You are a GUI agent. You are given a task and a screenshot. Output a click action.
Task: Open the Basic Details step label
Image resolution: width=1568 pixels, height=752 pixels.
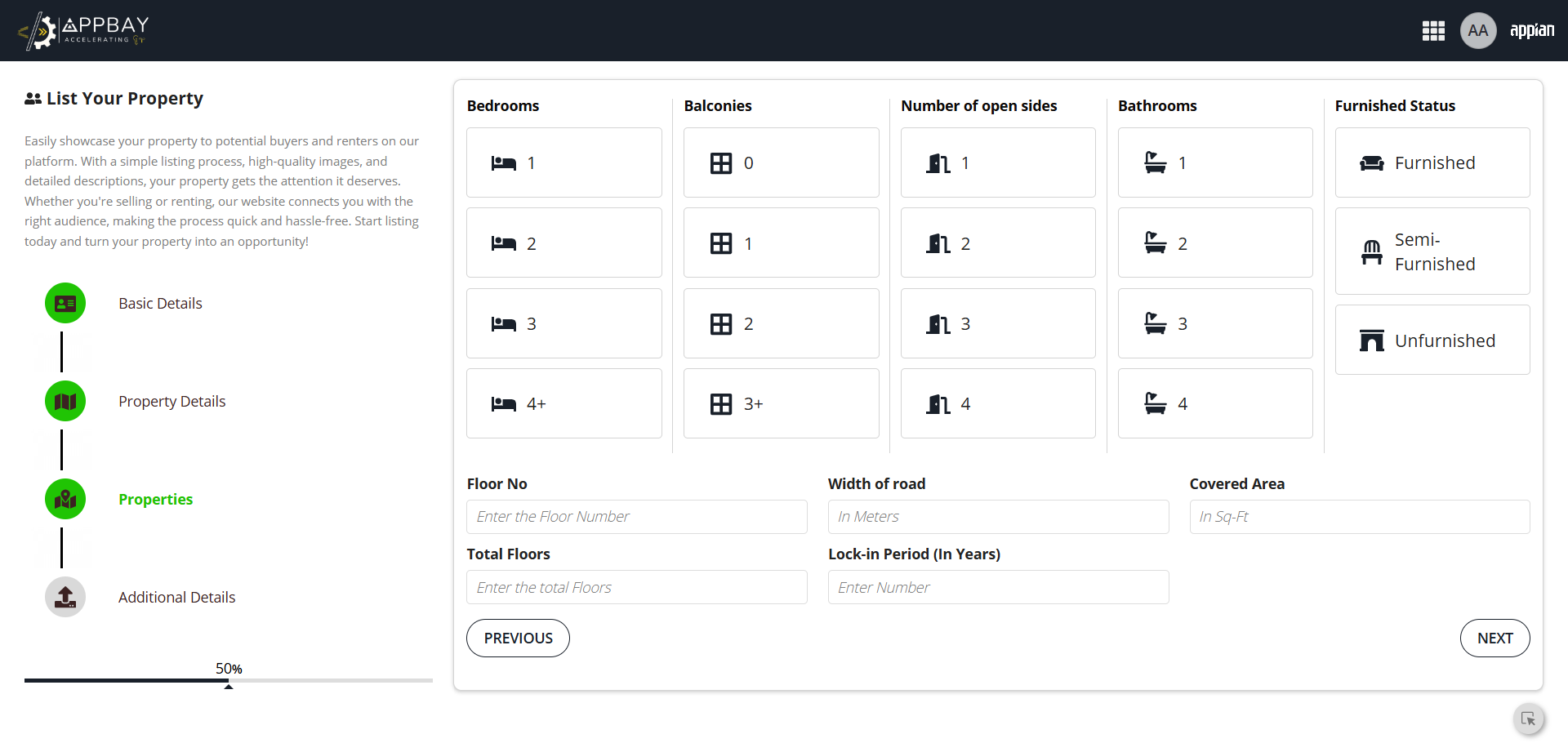coord(160,304)
